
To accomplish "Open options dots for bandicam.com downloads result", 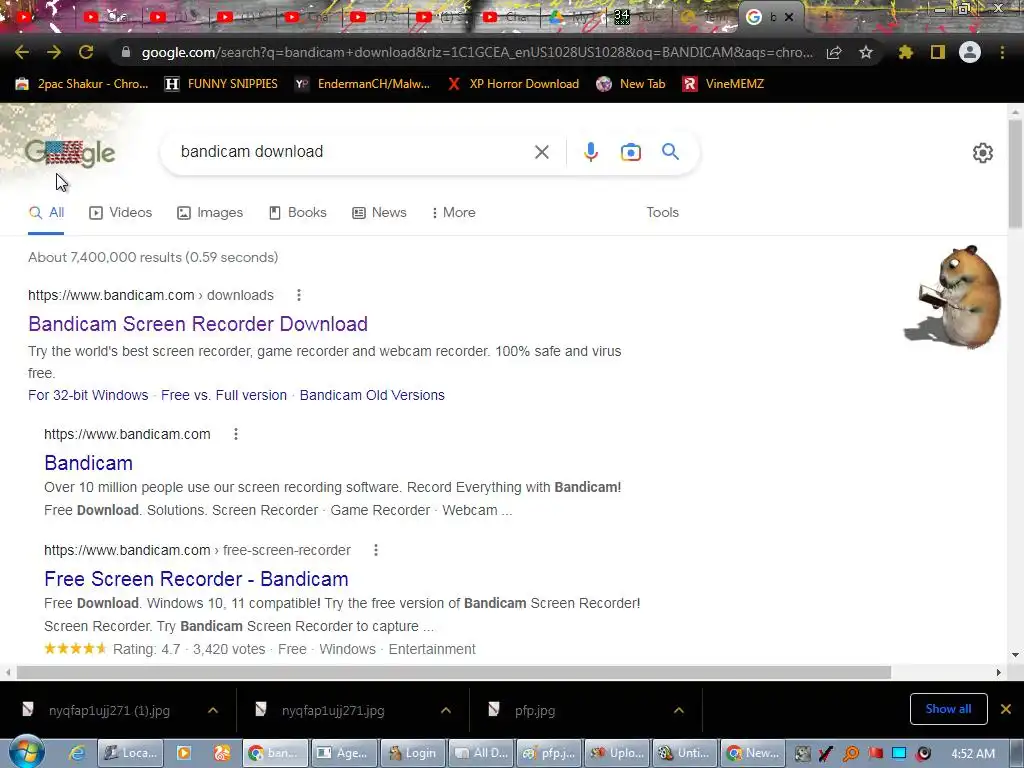I will (x=298, y=295).
